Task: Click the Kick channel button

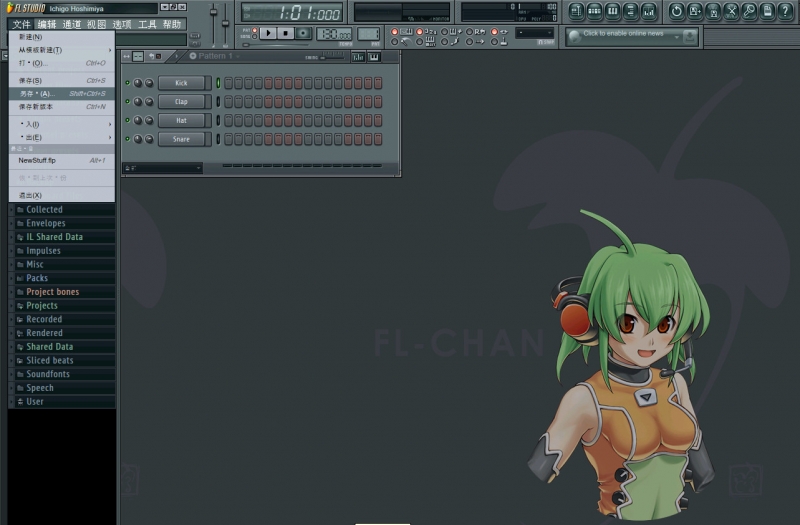Action: coord(182,83)
